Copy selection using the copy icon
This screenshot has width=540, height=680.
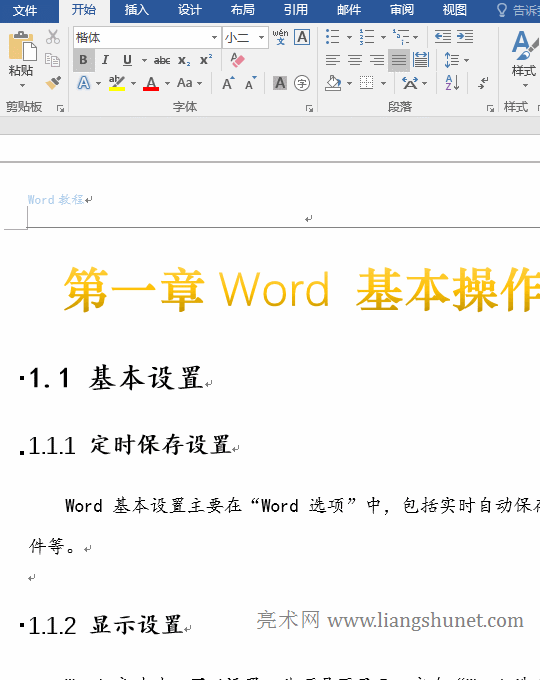(53, 60)
